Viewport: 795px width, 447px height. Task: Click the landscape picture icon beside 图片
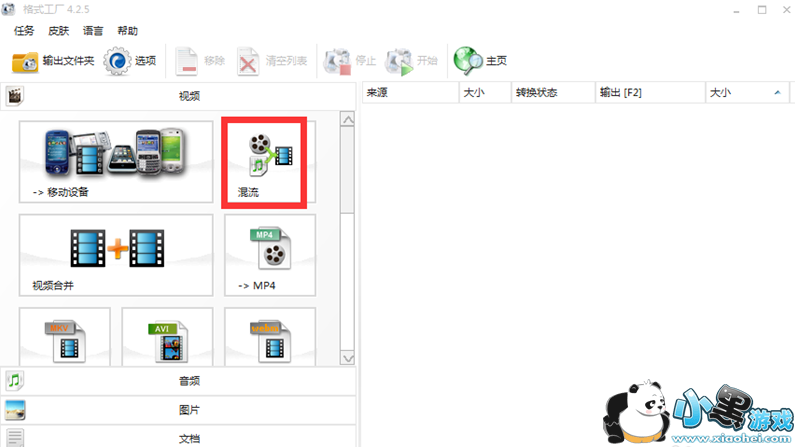click(15, 410)
